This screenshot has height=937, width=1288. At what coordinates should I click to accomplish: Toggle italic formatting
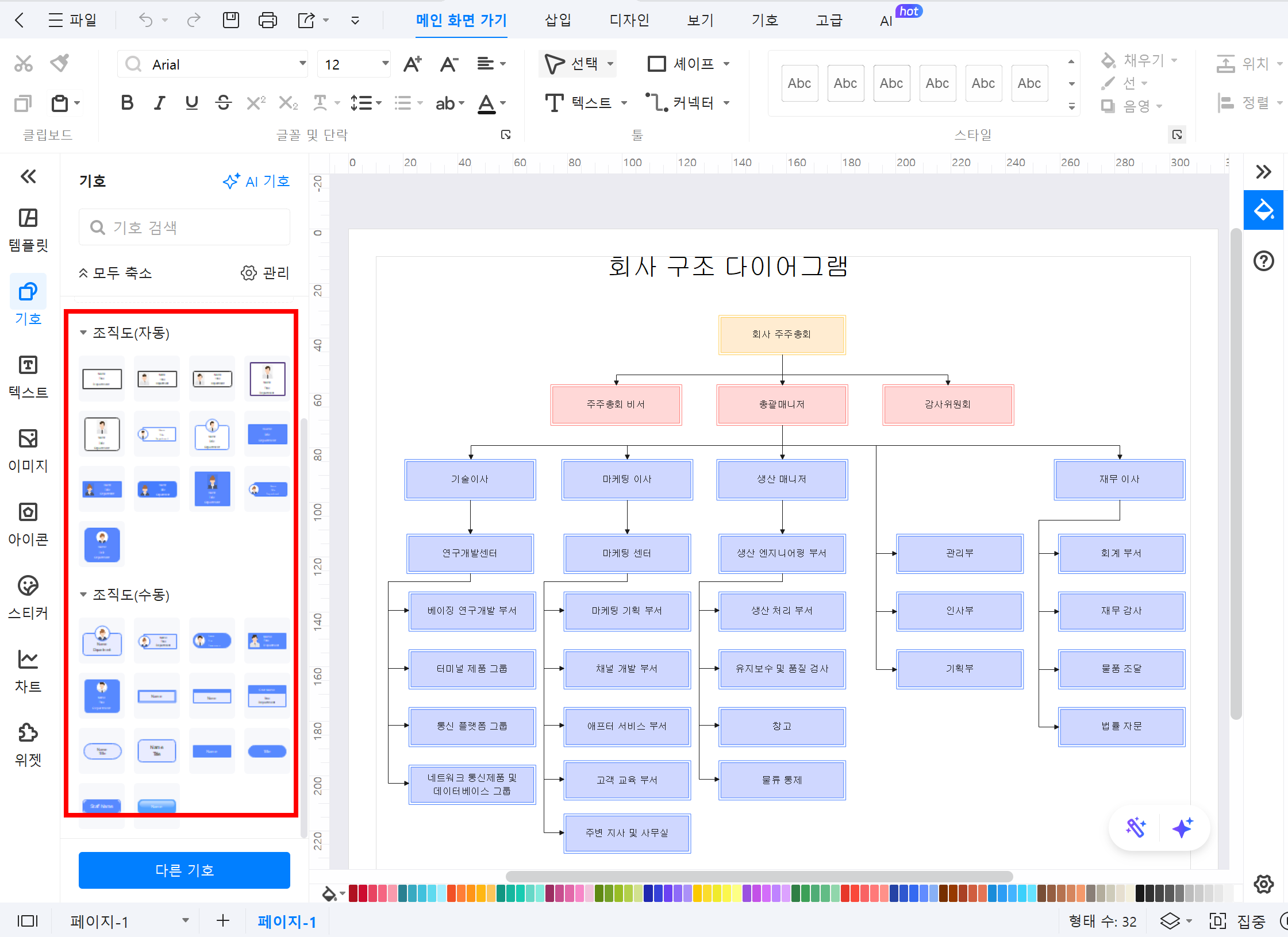[x=160, y=103]
